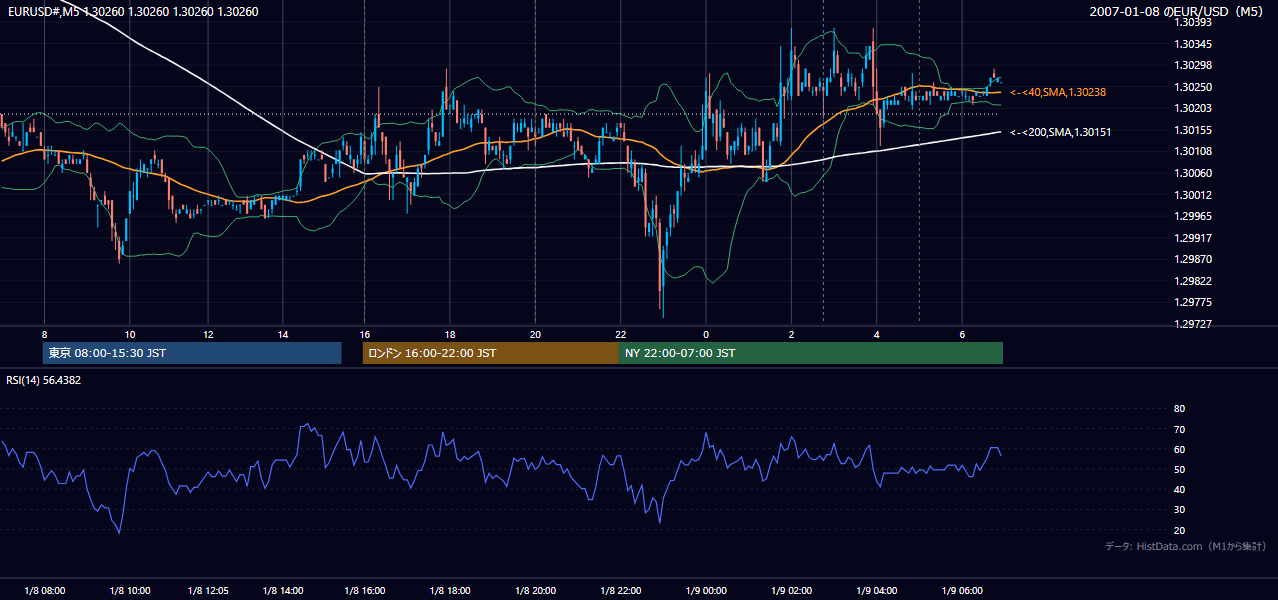This screenshot has width=1278, height=600.
Task: Click hour tick 2 on price chart axis
Action: [791, 334]
